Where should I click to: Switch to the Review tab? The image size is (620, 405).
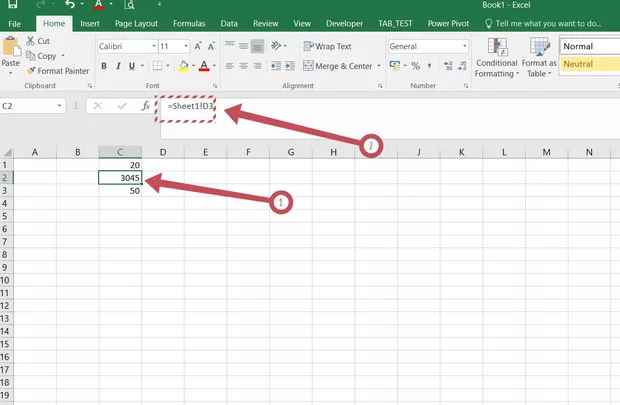pyautogui.click(x=266, y=24)
